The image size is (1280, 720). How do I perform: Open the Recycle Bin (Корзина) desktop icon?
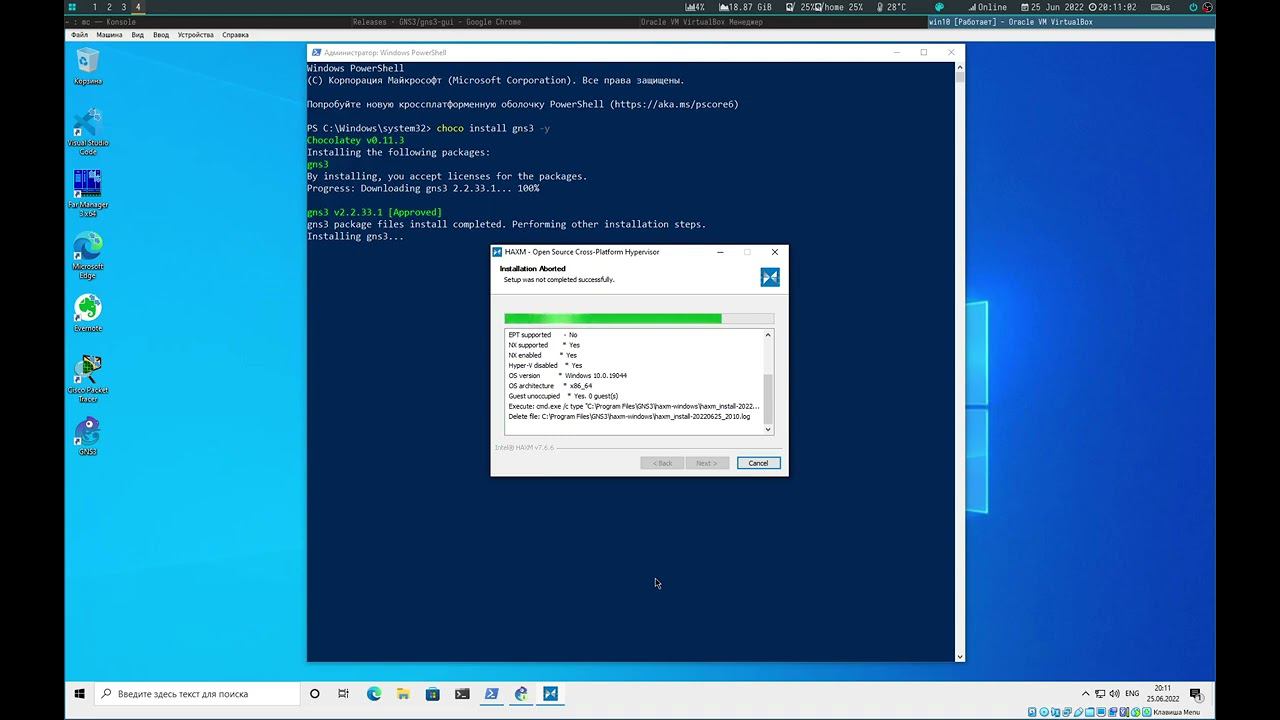pos(88,66)
